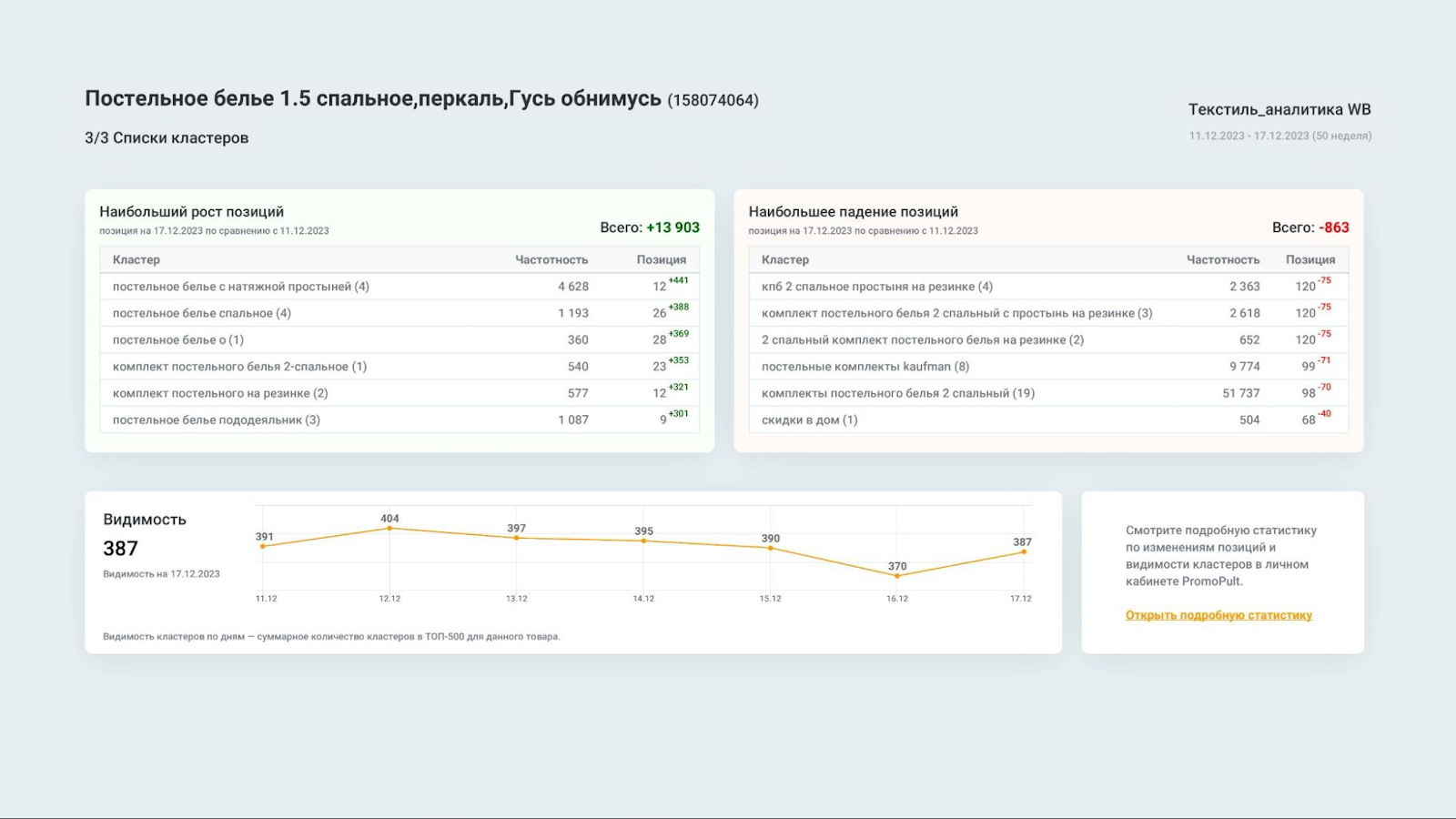The height and width of the screenshot is (819, 1456).
Task: Click the +13 903 total growth value
Action: (x=672, y=227)
